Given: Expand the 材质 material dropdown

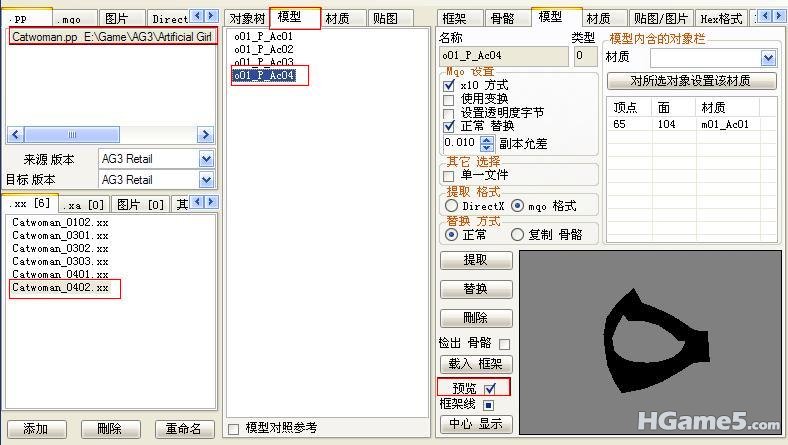Looking at the screenshot, I should pos(768,58).
